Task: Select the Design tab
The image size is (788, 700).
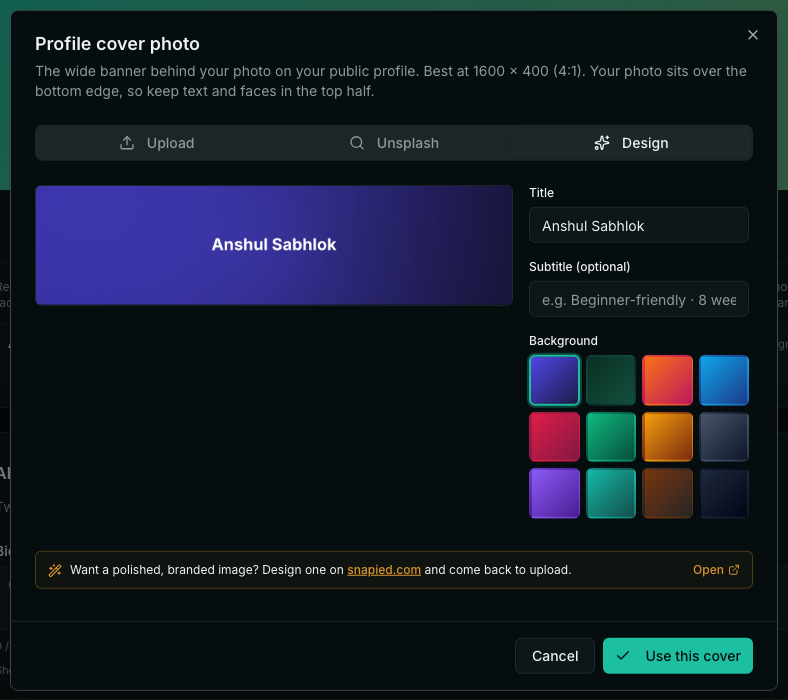Action: 631,143
